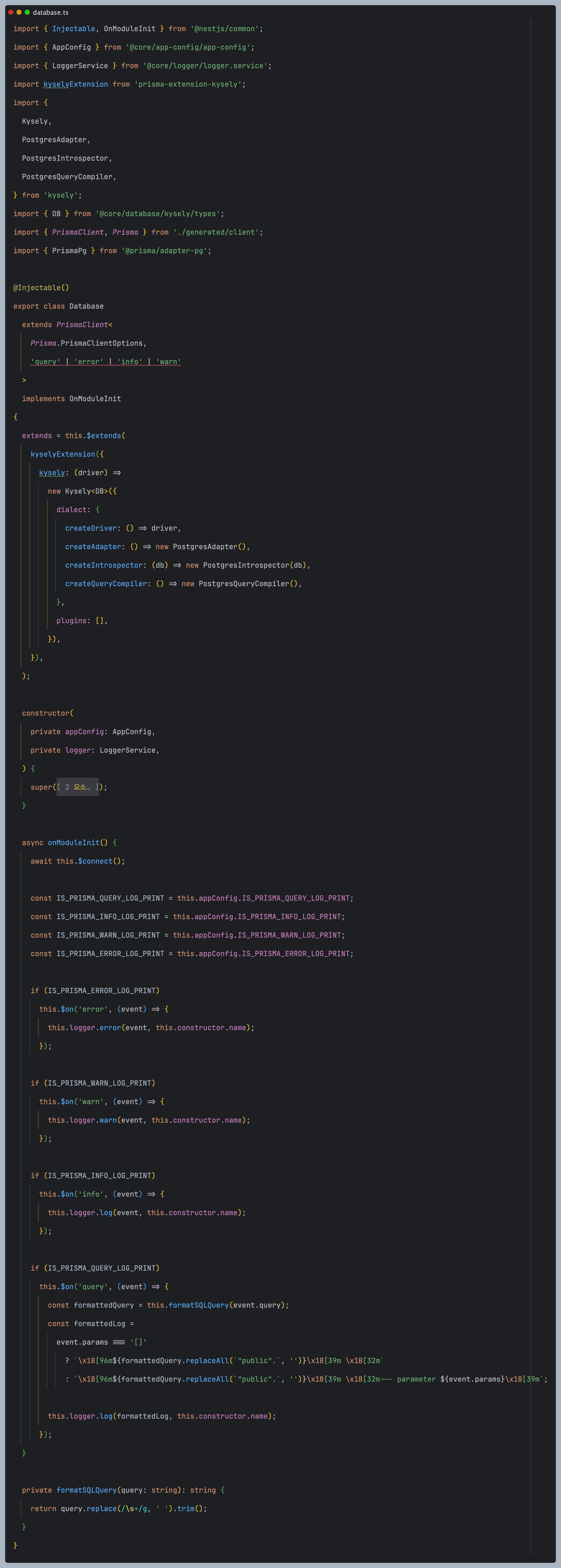Click the const IS_PRISMA_ERROR_LOG_PRINT declaration

click(x=192, y=954)
